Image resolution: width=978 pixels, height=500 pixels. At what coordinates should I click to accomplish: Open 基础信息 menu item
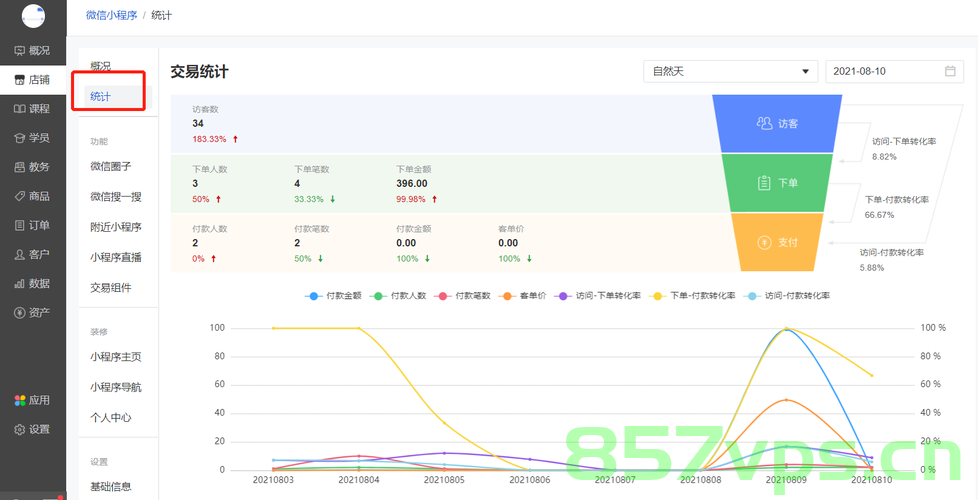coord(111,487)
